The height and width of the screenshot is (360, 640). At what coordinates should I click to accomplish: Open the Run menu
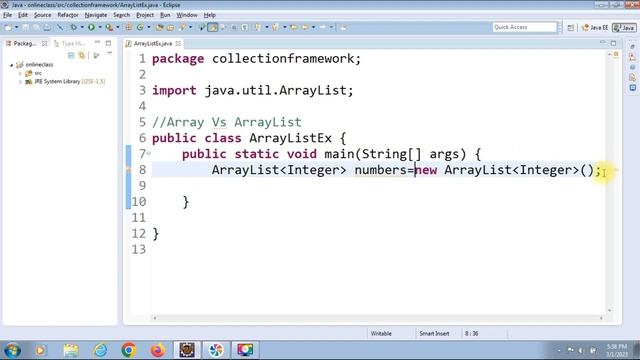165,15
